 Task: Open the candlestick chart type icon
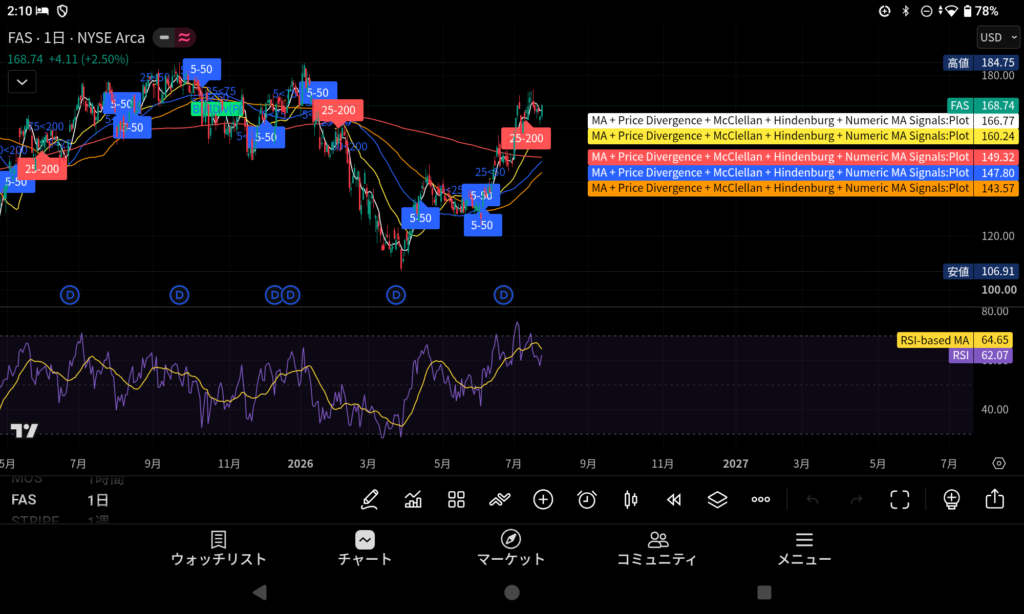click(630, 500)
